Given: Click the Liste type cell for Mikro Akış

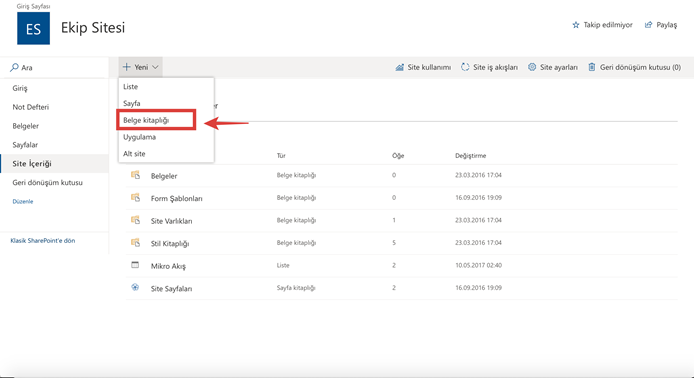Looking at the screenshot, I should [x=283, y=266].
